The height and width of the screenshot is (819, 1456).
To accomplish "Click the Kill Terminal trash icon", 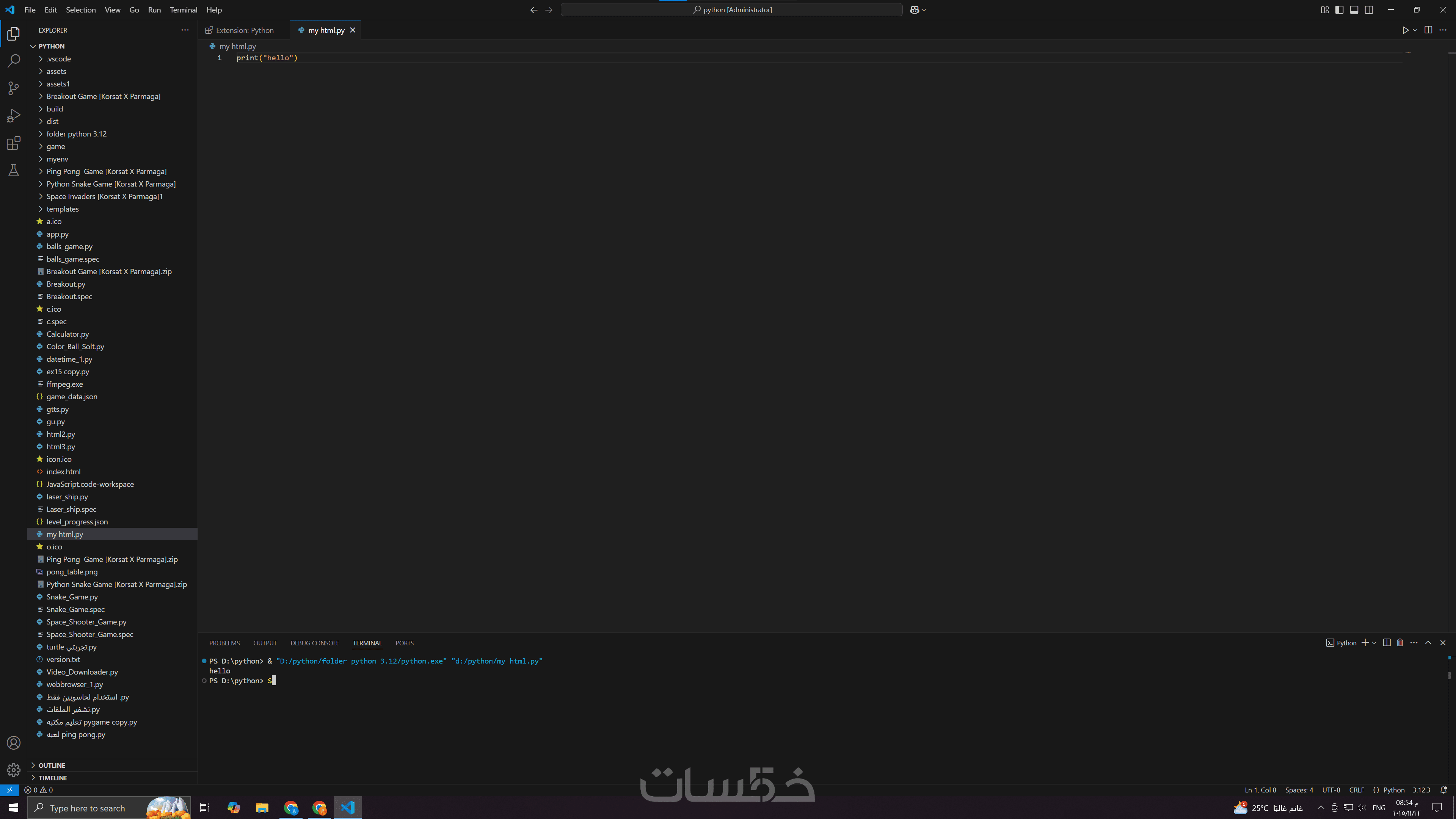I will pyautogui.click(x=1400, y=643).
